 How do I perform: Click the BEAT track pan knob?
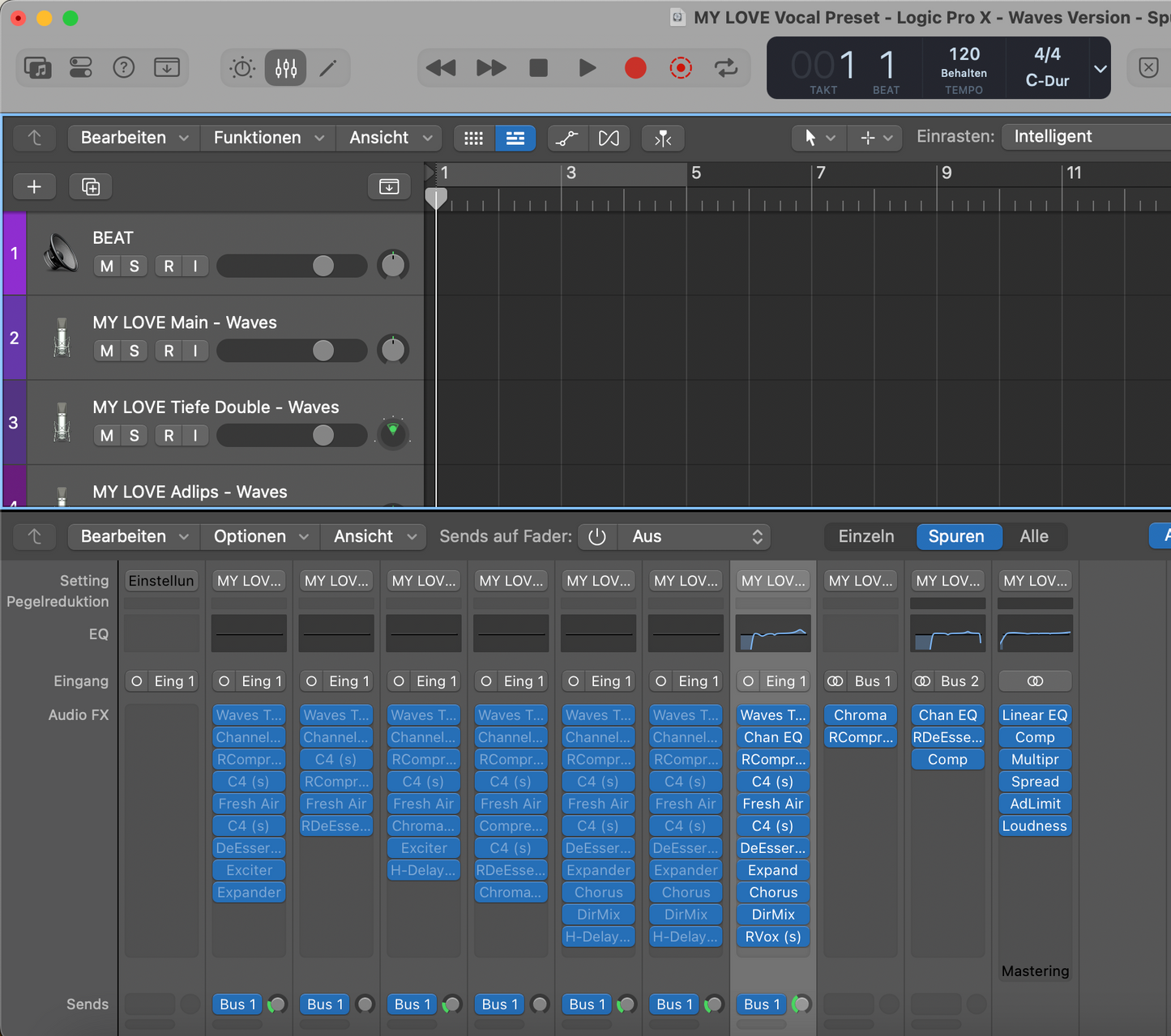click(x=393, y=266)
